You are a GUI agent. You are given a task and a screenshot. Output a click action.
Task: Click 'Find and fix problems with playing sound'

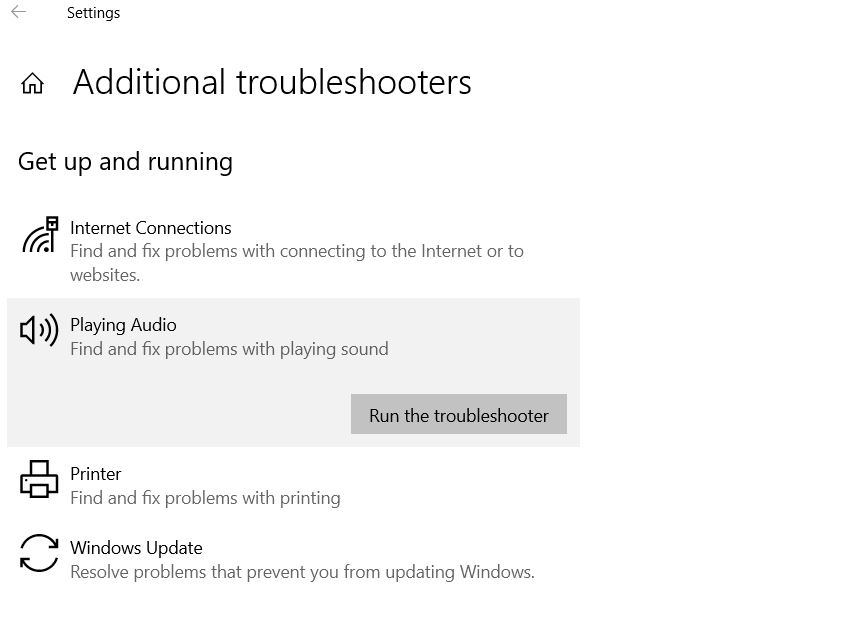pyautogui.click(x=230, y=349)
